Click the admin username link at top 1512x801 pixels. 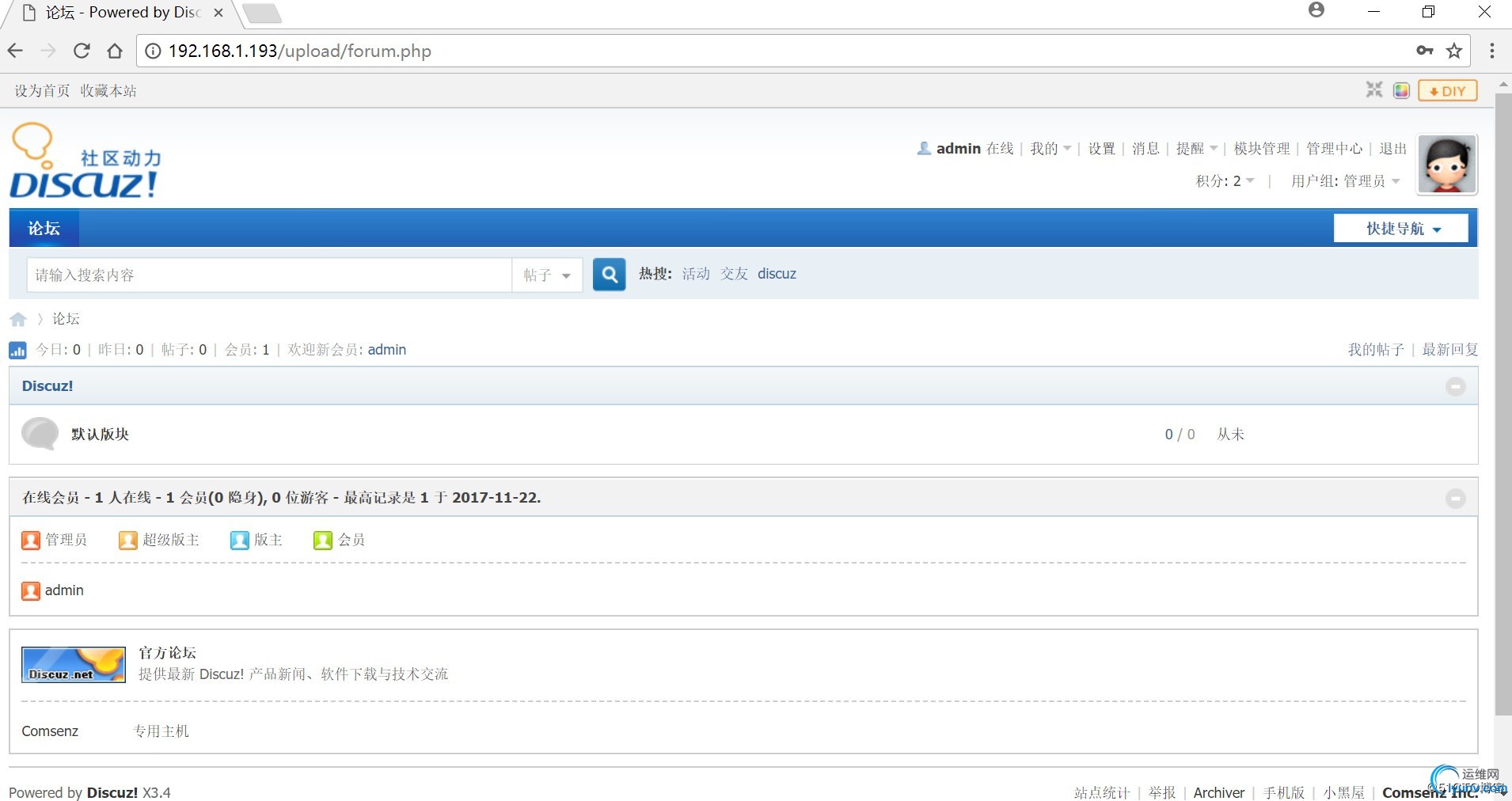click(959, 148)
